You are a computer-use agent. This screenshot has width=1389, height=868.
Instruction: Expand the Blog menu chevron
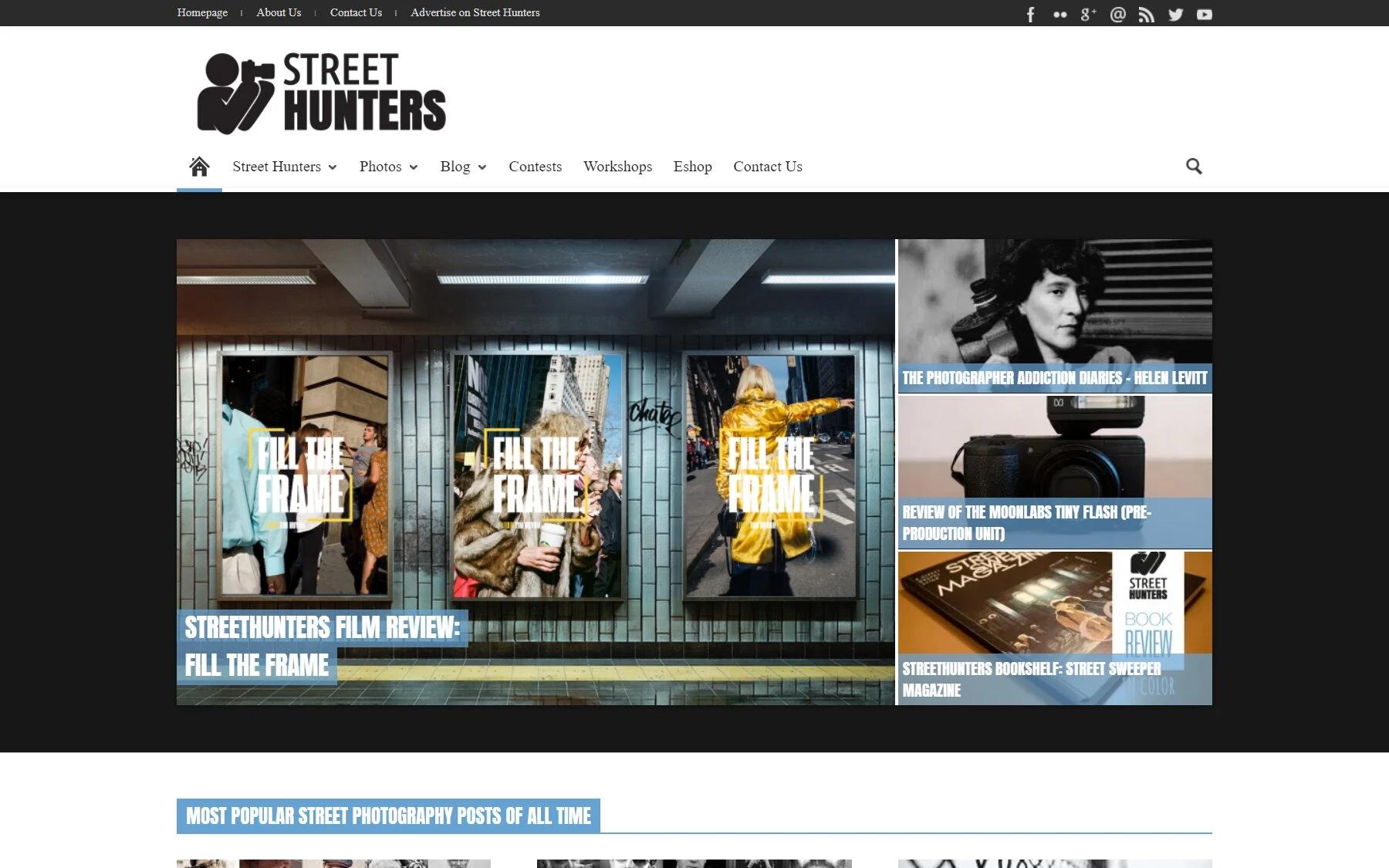pyautogui.click(x=482, y=167)
